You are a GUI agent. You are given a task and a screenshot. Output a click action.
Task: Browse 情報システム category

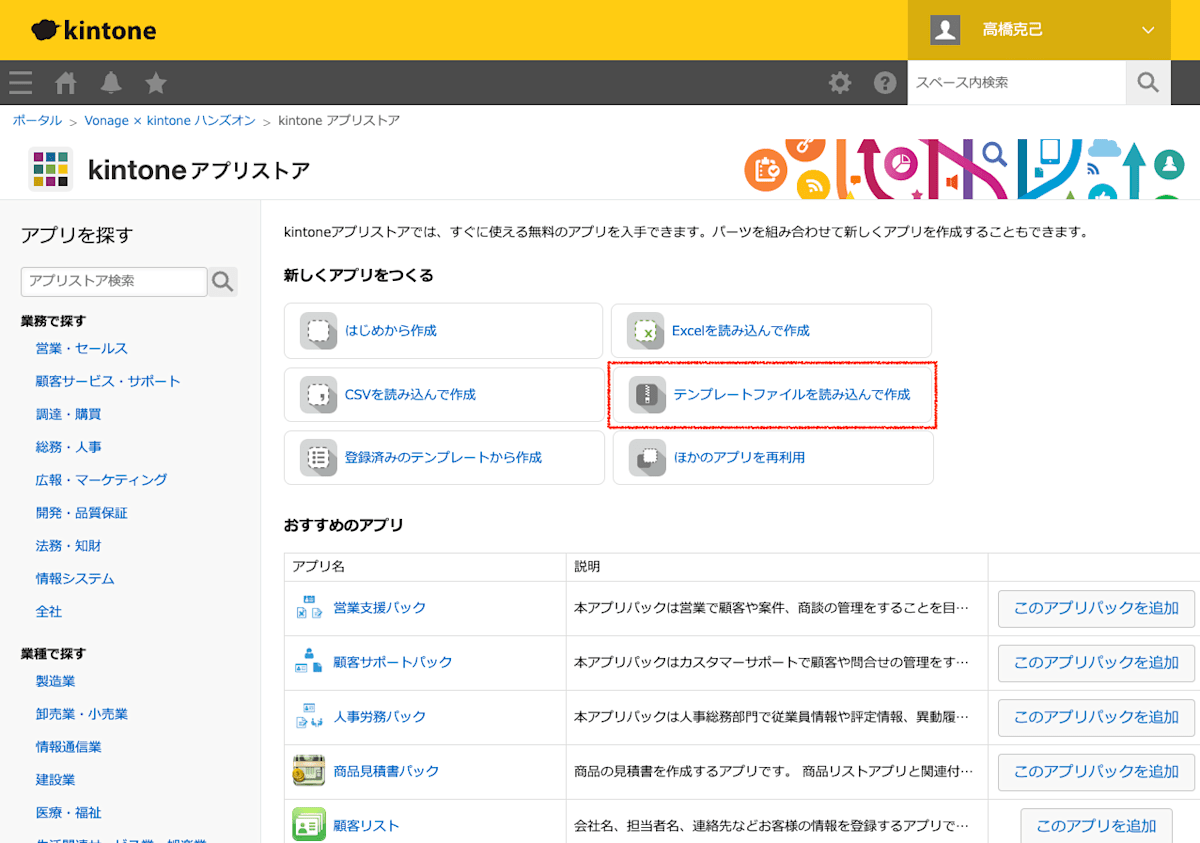pos(75,579)
